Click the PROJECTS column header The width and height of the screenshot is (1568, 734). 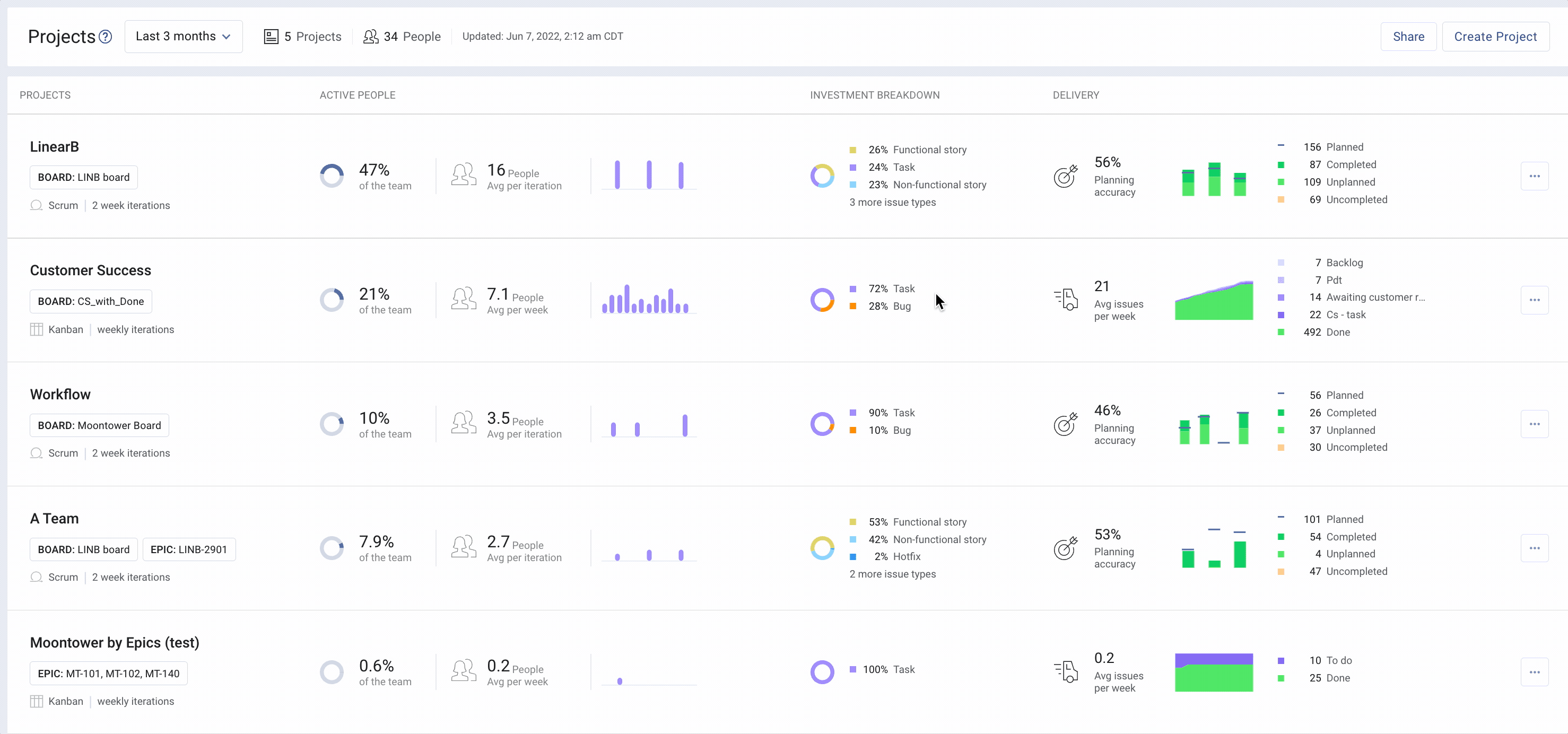coord(45,95)
